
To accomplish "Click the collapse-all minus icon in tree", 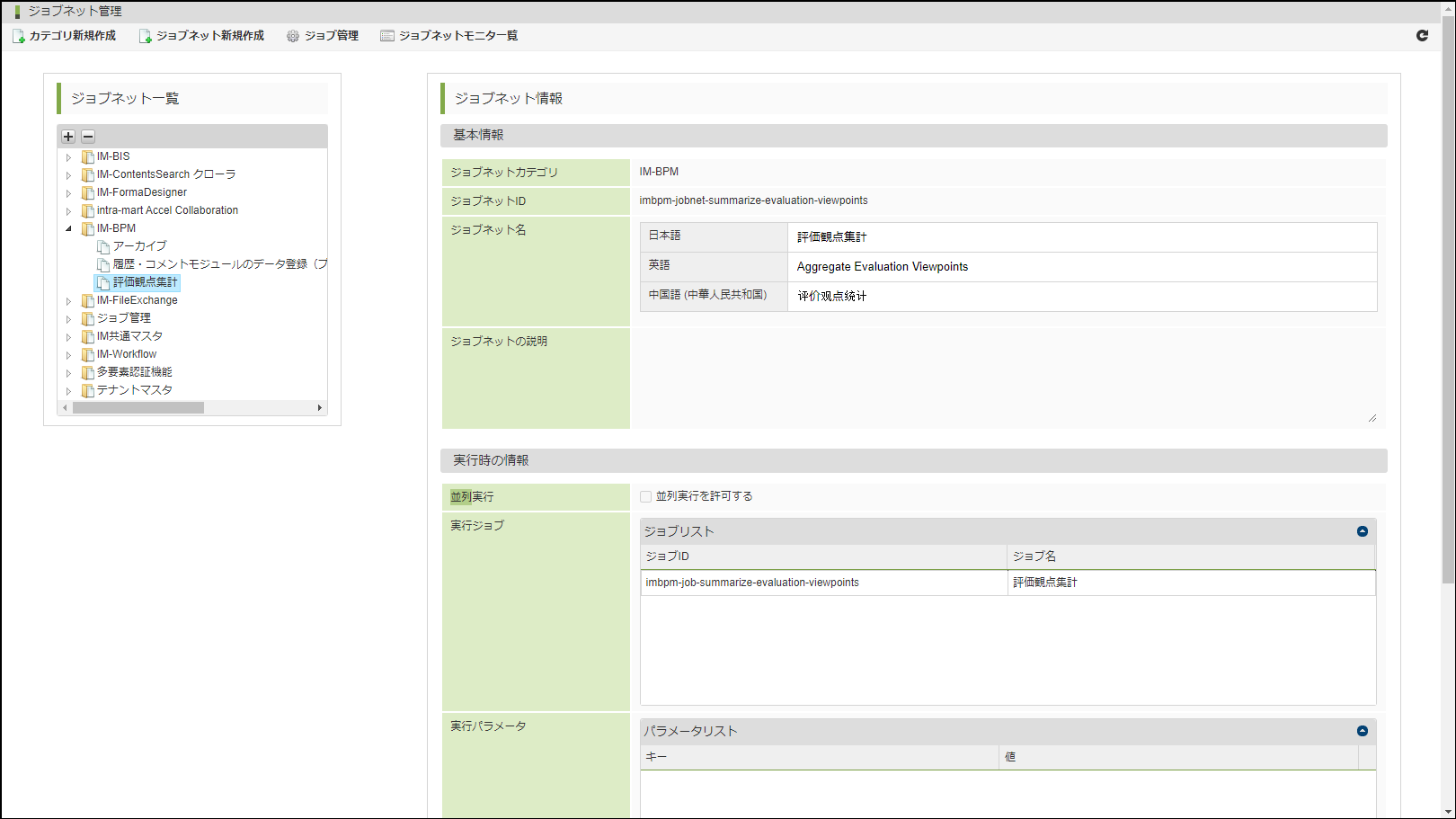I will (x=88, y=137).
